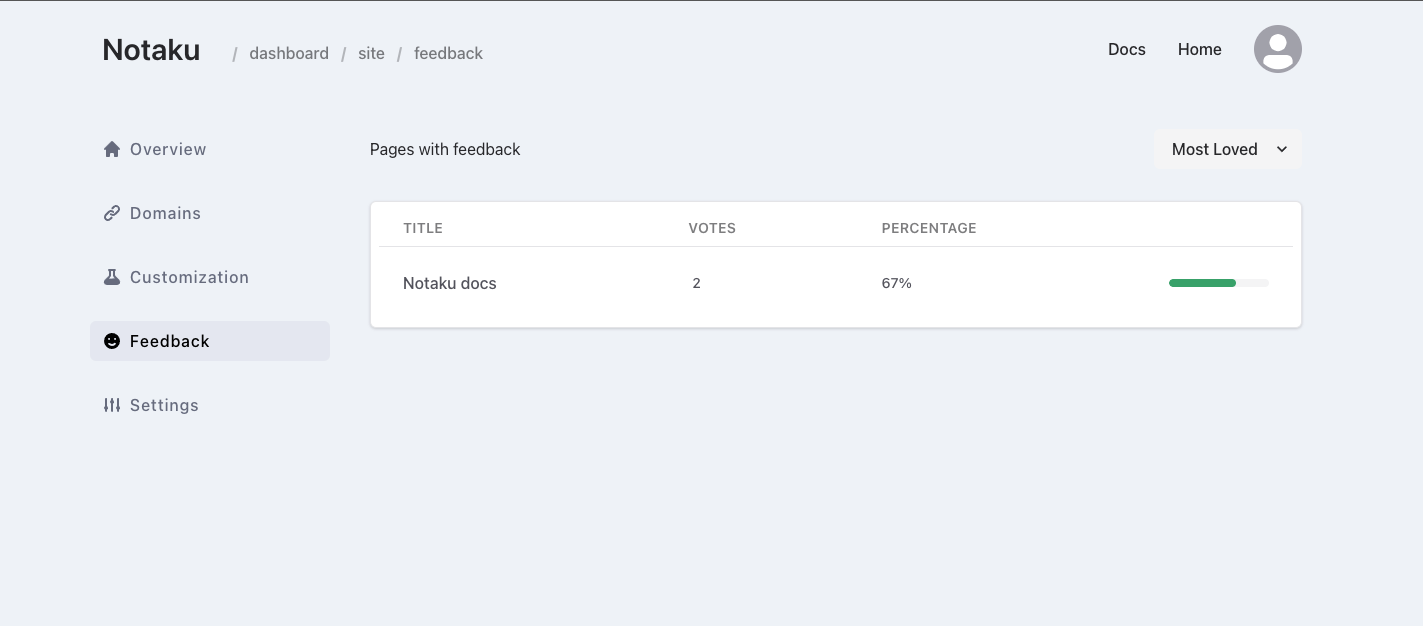
Task: Navigate to Home in the header
Action: [1200, 49]
